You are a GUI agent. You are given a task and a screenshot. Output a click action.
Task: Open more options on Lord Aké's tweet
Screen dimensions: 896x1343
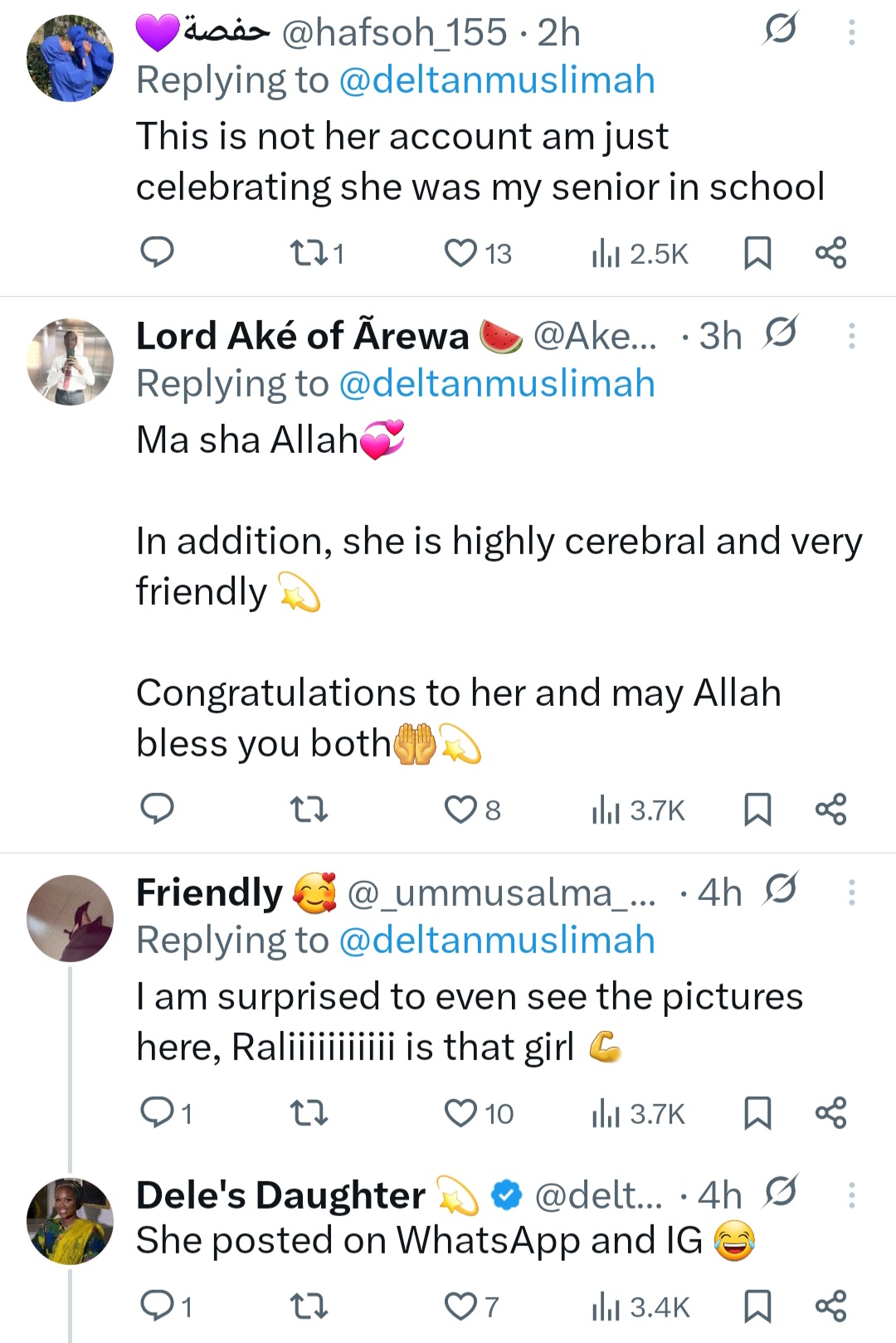pos(851,336)
